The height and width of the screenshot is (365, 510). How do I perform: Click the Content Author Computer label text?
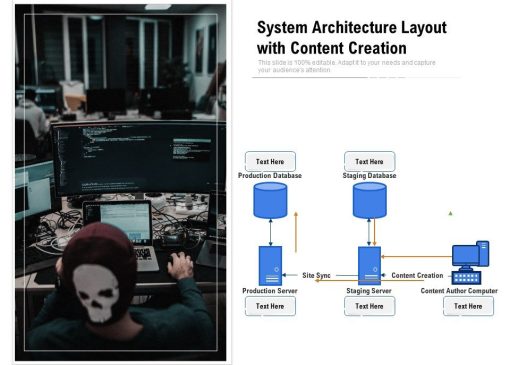459,291
